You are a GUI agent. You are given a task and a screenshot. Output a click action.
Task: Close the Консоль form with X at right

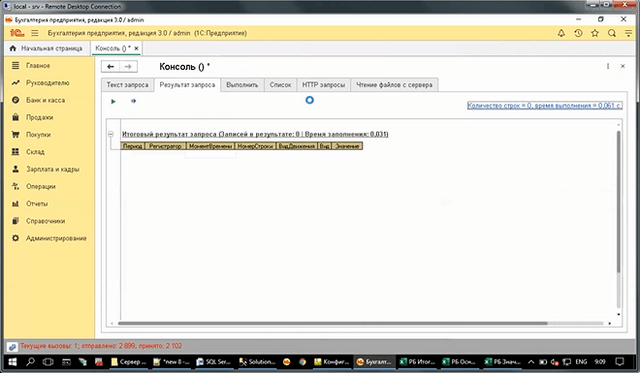coord(623,66)
